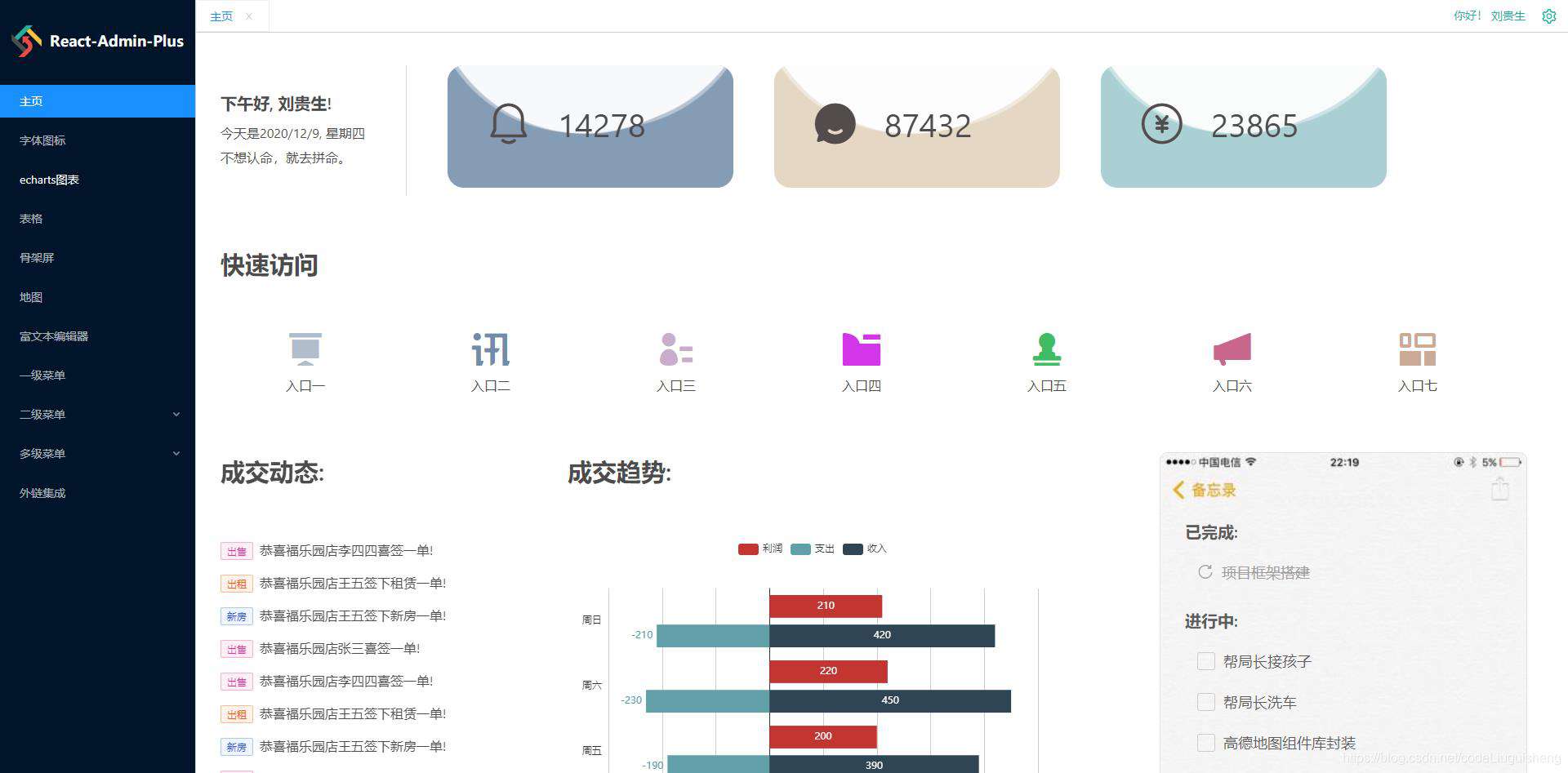Click the memo share icon
Image resolution: width=1568 pixels, height=773 pixels.
coord(1499,489)
